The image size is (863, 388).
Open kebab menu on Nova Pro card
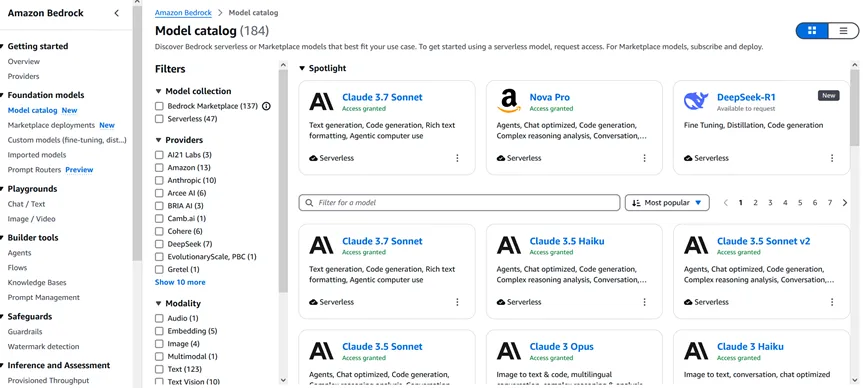[x=644, y=159]
